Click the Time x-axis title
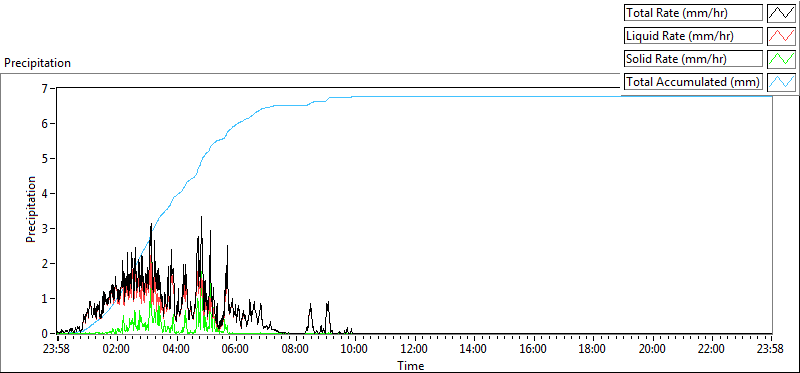 pyautogui.click(x=411, y=365)
